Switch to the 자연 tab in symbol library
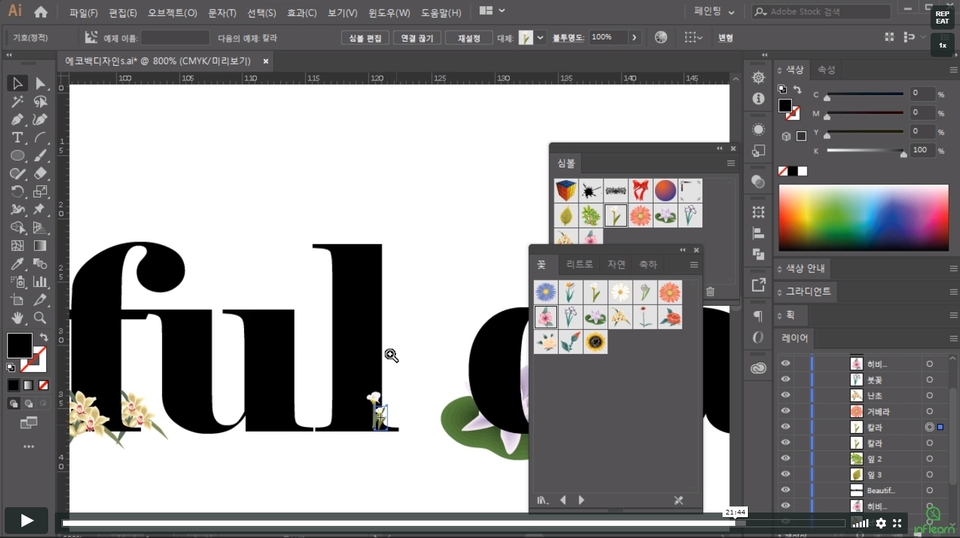Viewport: 960px width, 538px height. click(616, 264)
